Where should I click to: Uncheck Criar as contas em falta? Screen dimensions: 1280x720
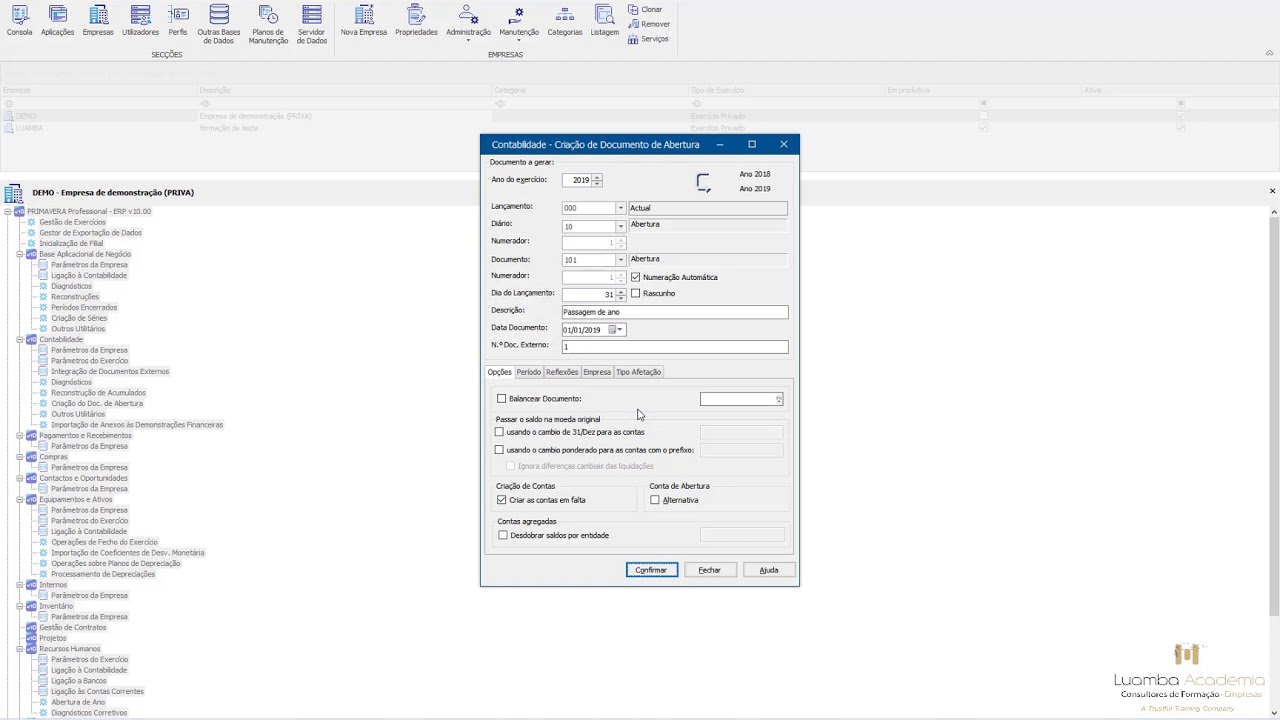click(502, 500)
